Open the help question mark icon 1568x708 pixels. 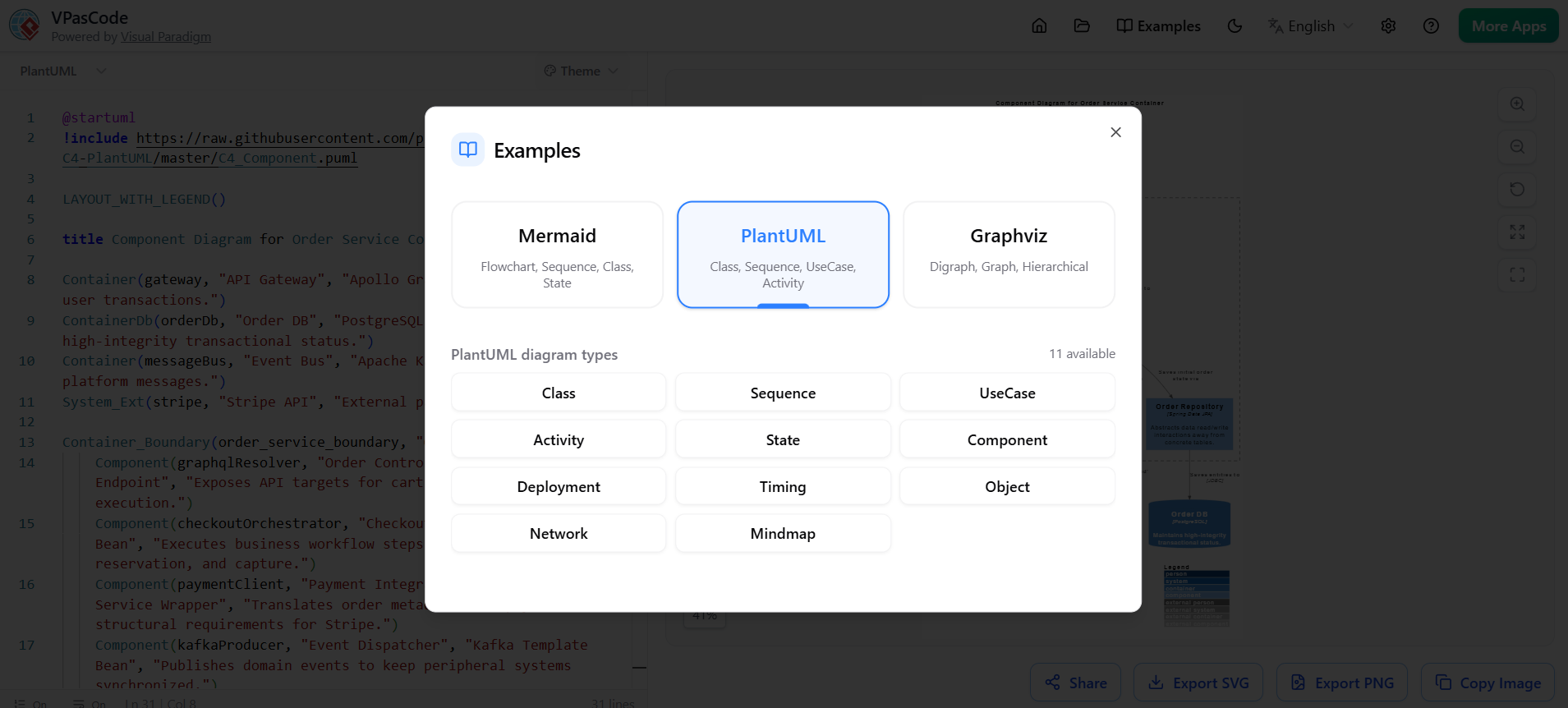coord(1431,25)
